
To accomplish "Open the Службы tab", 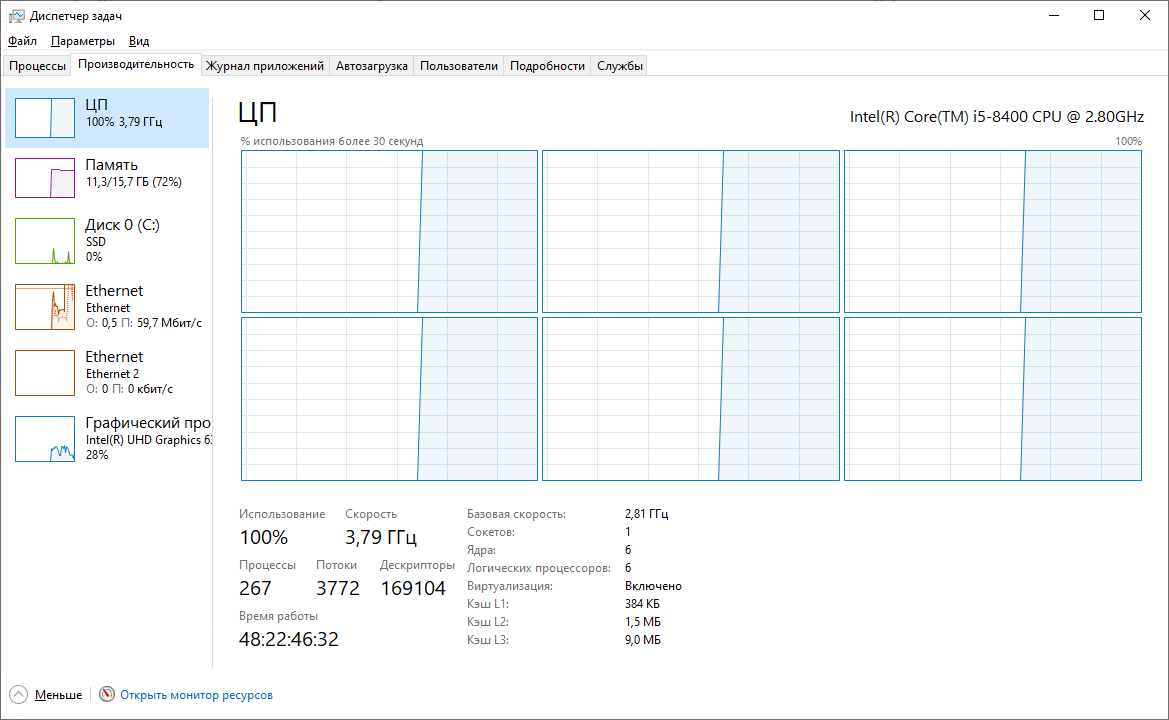I will pos(620,66).
